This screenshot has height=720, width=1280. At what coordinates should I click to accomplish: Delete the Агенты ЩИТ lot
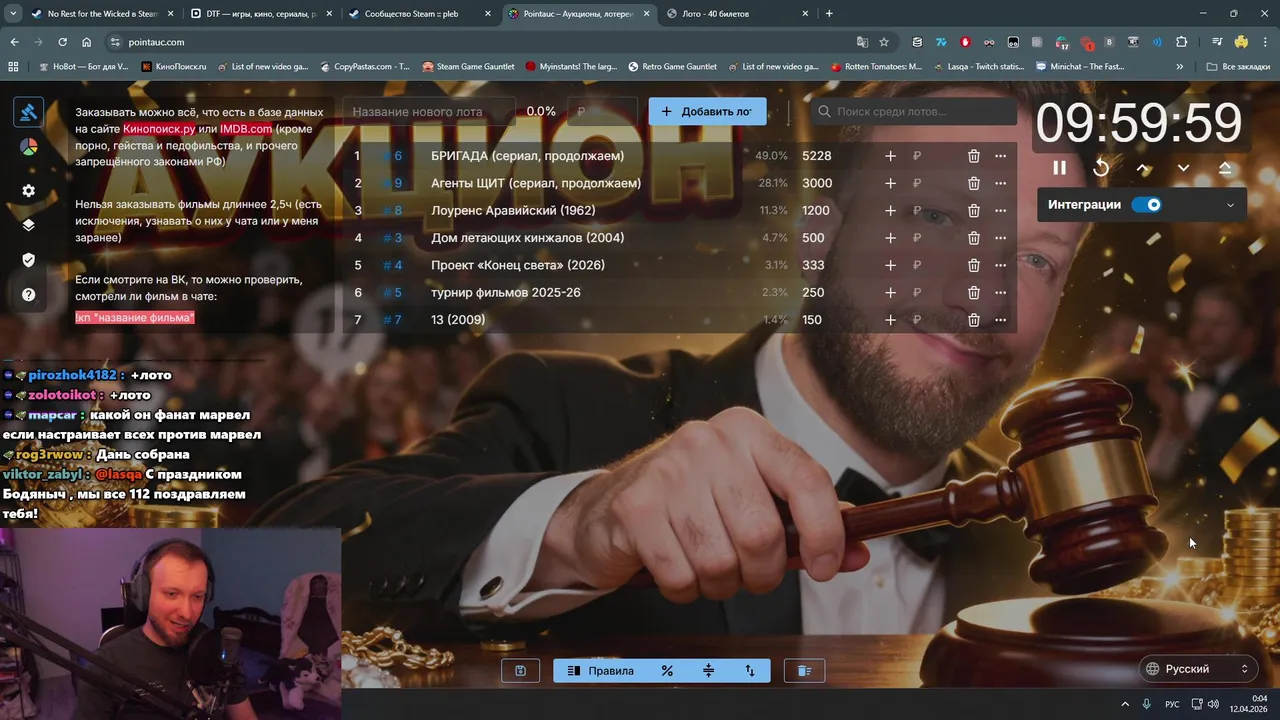coord(973,183)
